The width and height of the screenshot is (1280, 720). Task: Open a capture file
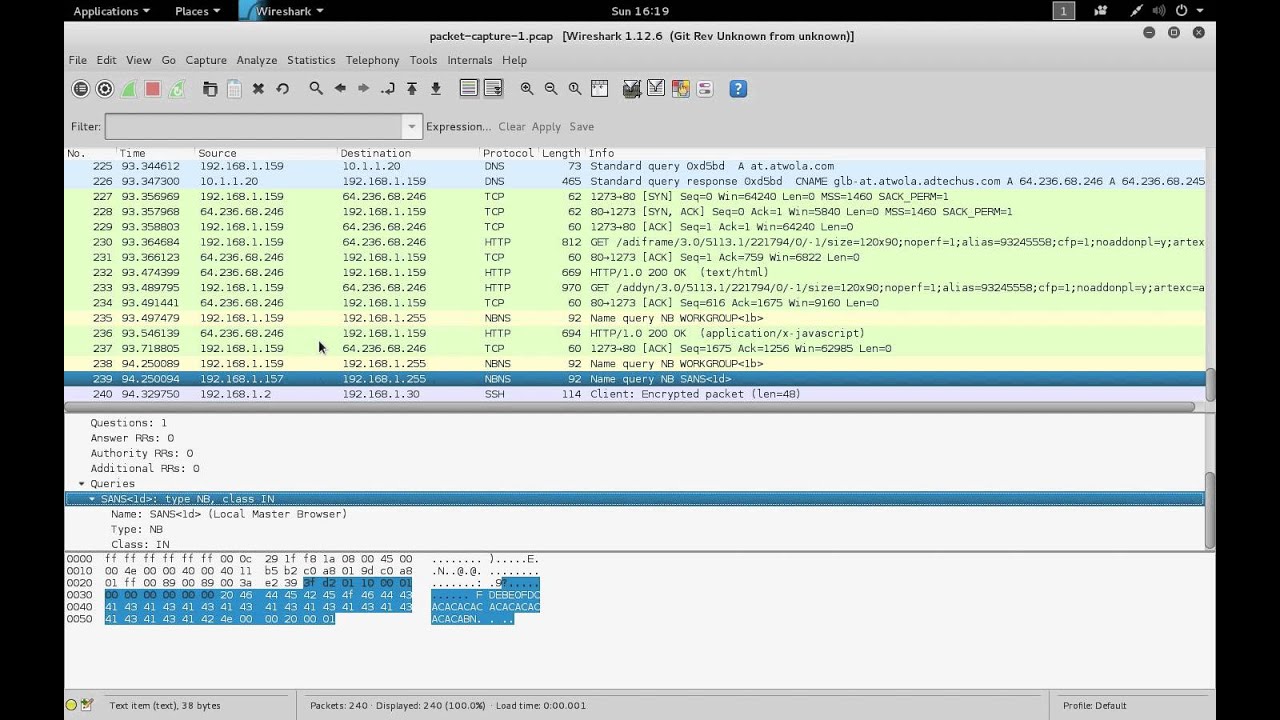[x=210, y=89]
